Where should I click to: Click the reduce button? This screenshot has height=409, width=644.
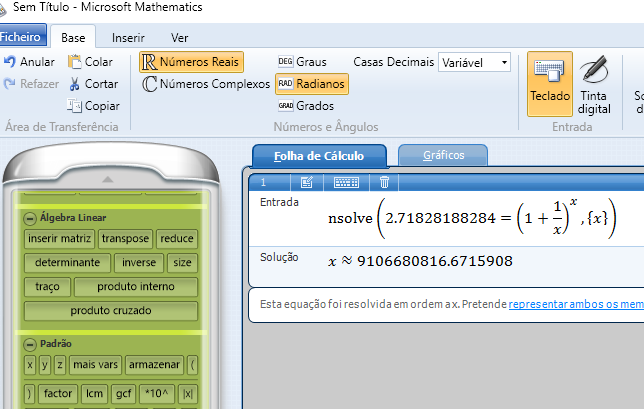click(177, 239)
